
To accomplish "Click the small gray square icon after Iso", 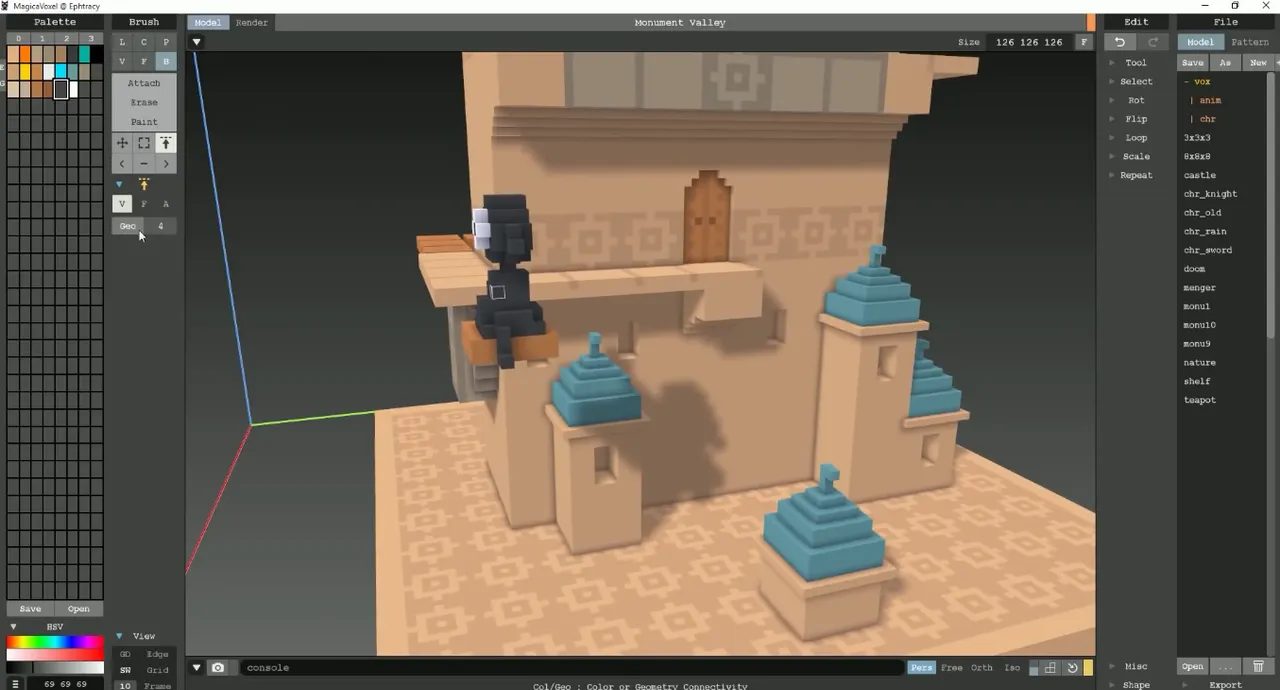I will (1034, 669).
